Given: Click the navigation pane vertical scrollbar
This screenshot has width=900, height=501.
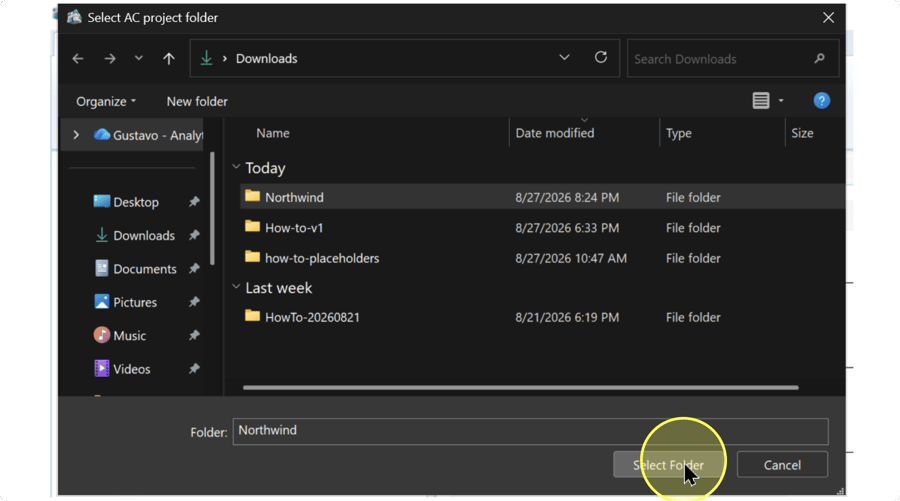Looking at the screenshot, I should 212,208.
